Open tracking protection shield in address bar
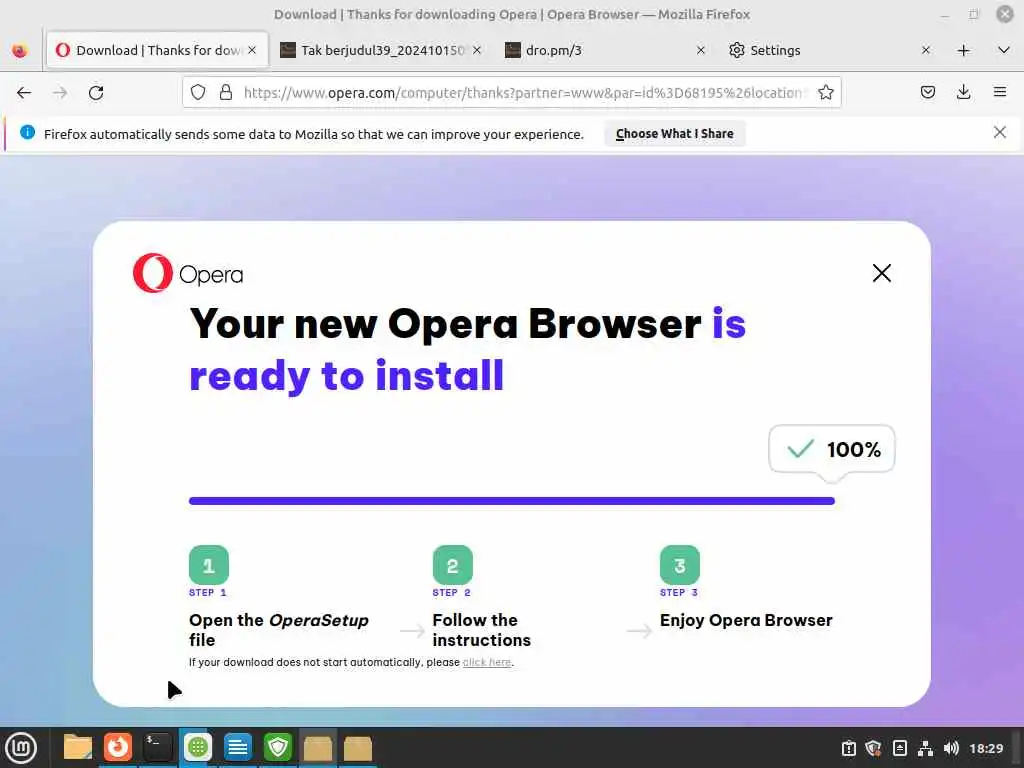The width and height of the screenshot is (1024, 768). point(198,93)
